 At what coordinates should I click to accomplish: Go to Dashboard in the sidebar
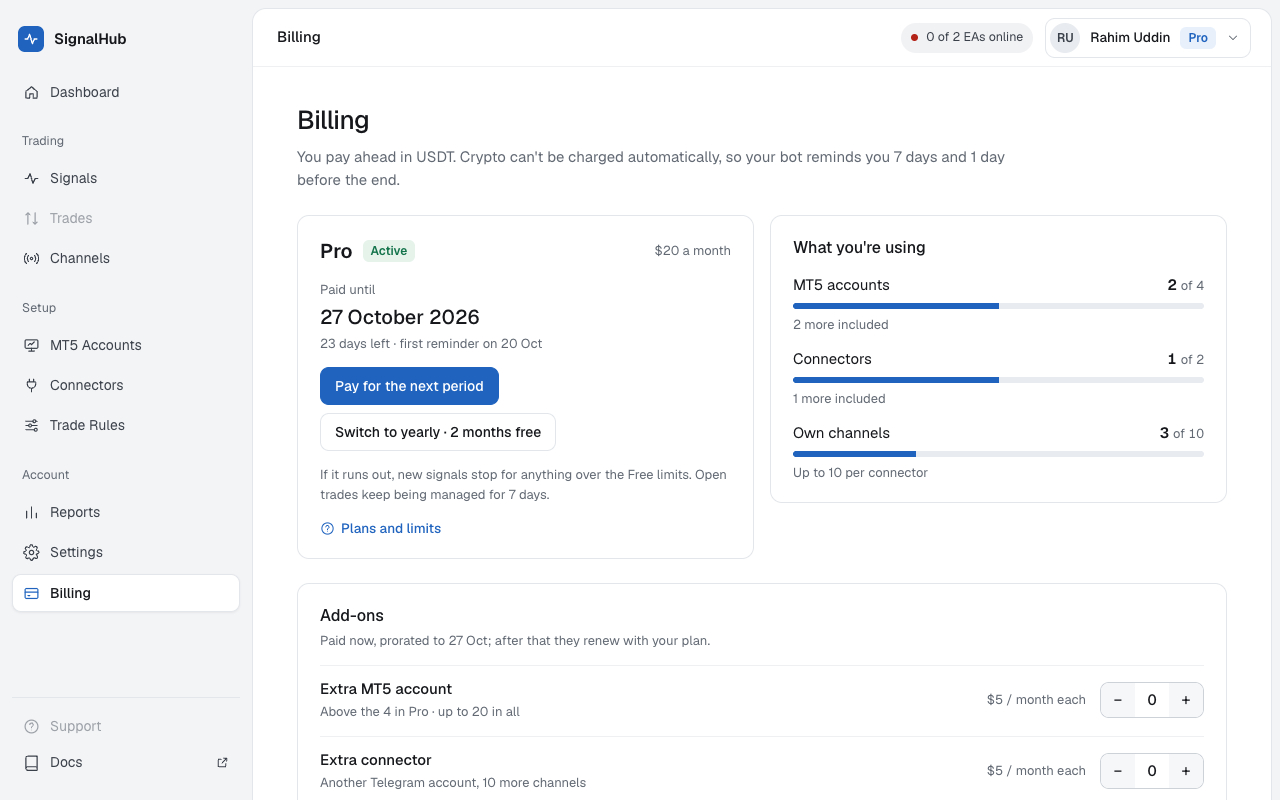tap(126, 92)
